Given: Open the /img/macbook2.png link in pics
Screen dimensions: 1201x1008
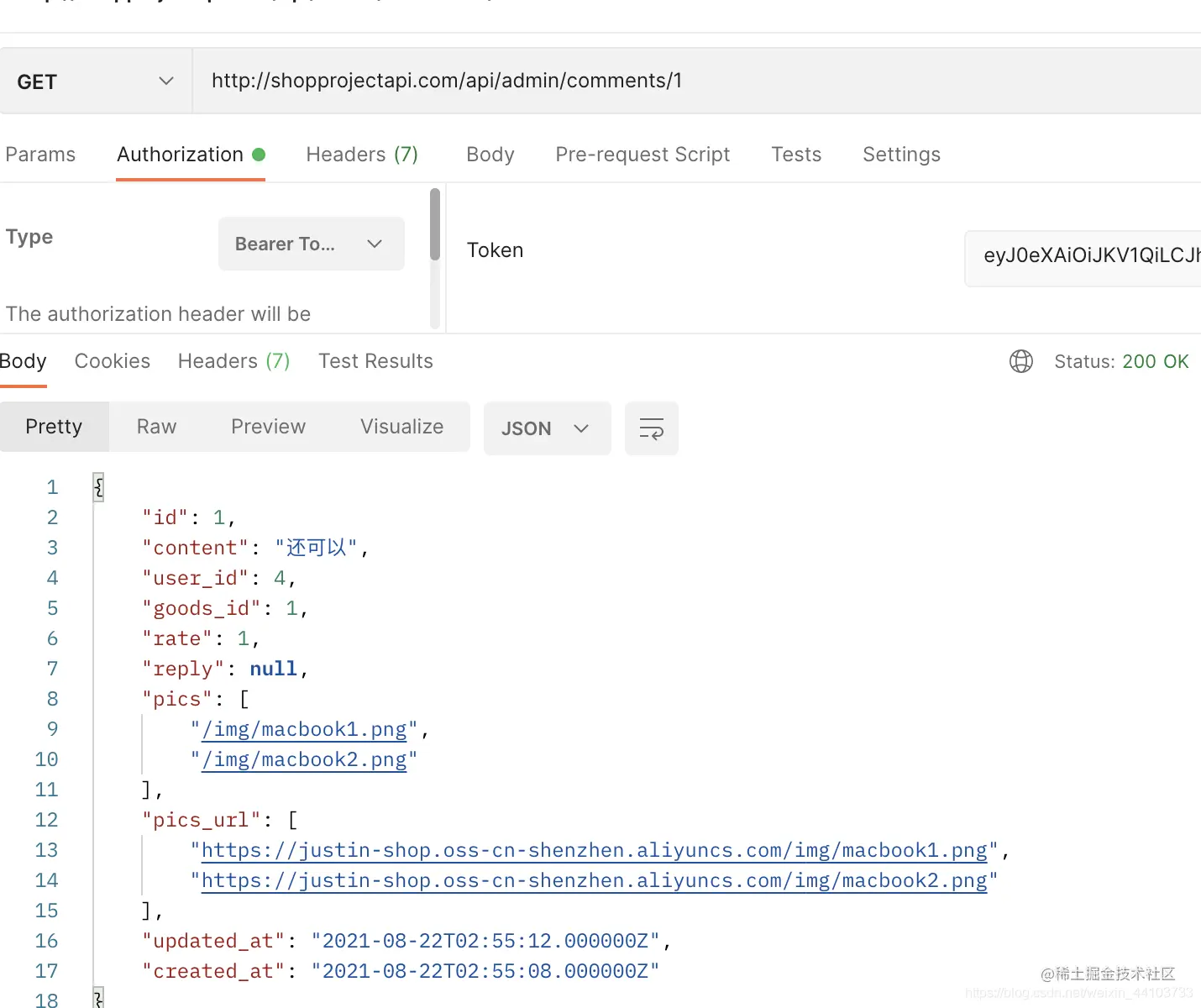Looking at the screenshot, I should point(304,759).
